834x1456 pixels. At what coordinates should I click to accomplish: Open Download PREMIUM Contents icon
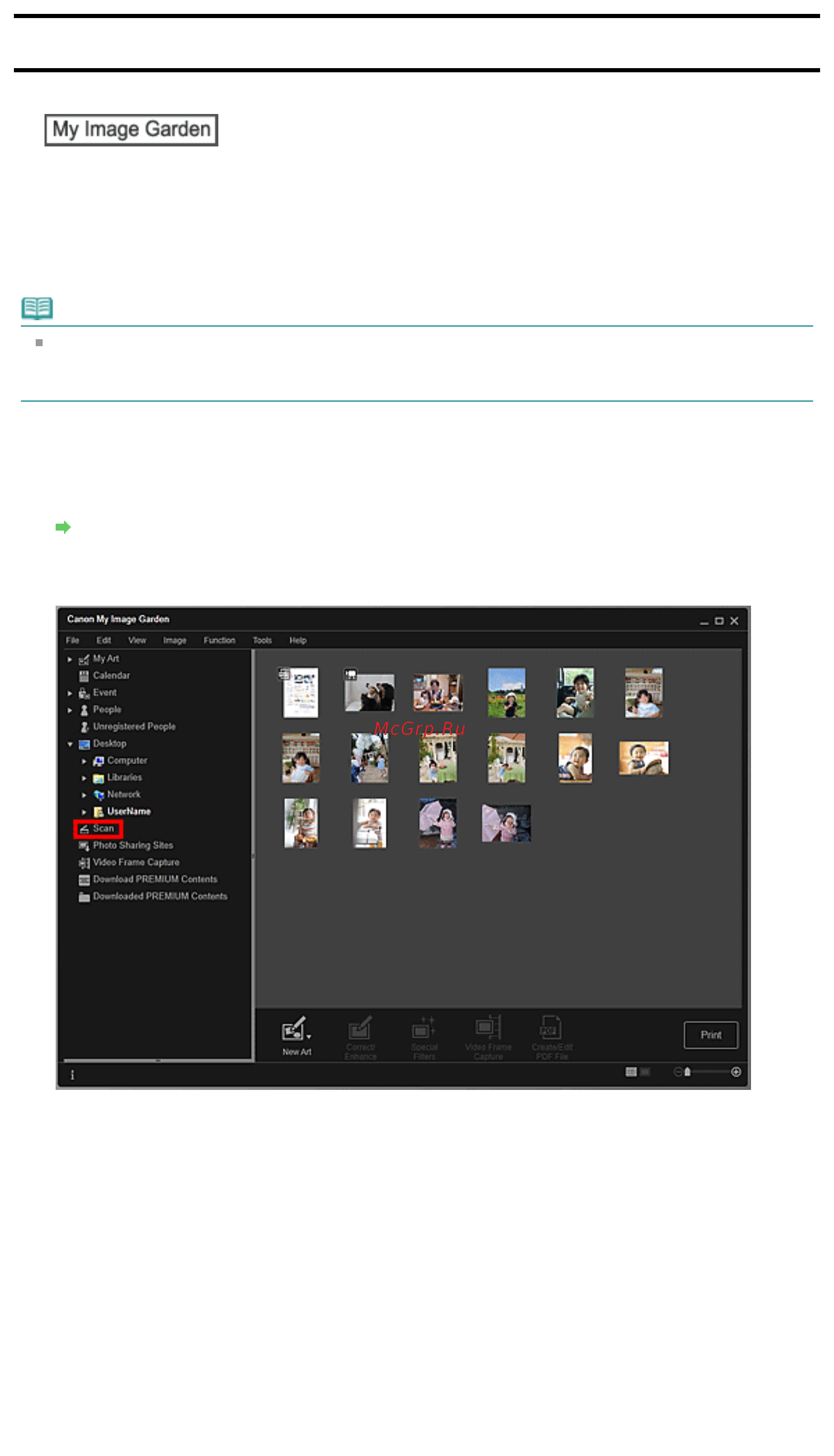pos(84,880)
